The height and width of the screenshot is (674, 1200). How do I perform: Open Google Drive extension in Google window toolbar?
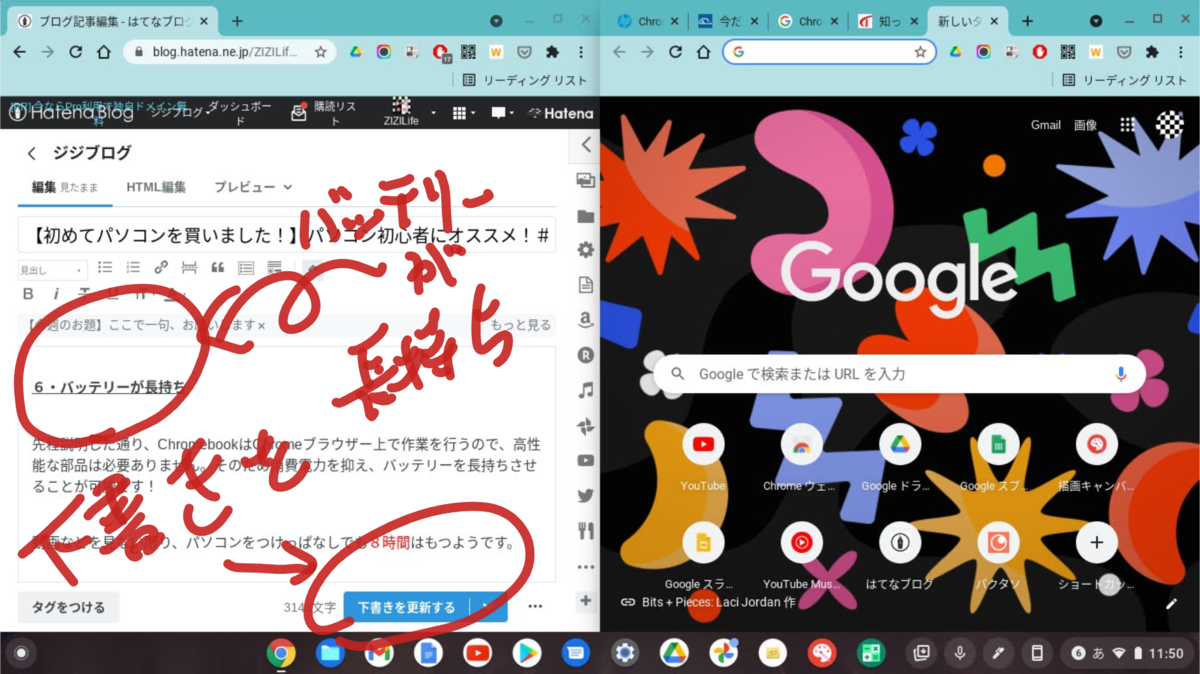point(956,52)
